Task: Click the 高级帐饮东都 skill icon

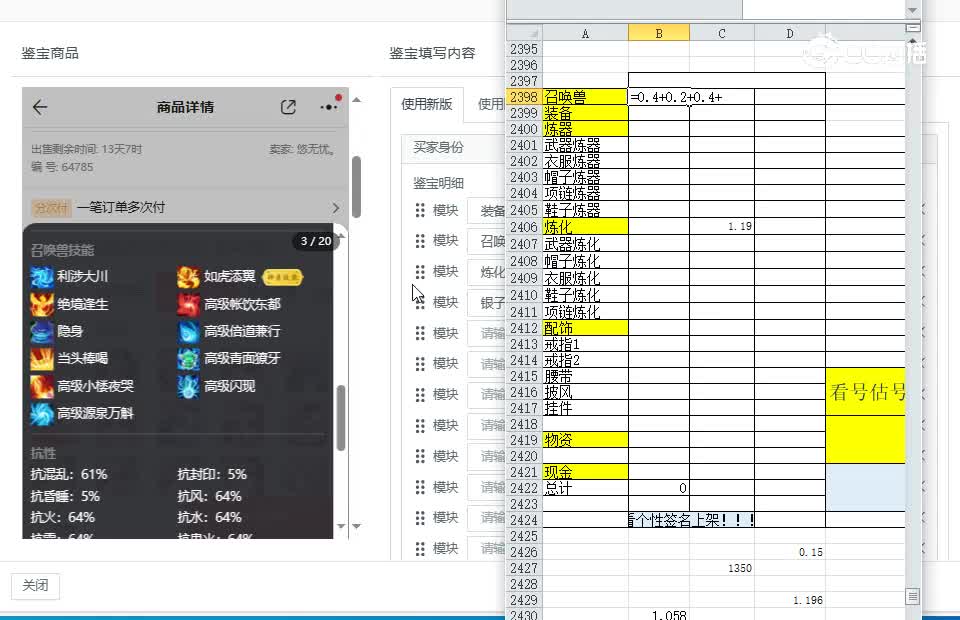Action: (x=189, y=304)
